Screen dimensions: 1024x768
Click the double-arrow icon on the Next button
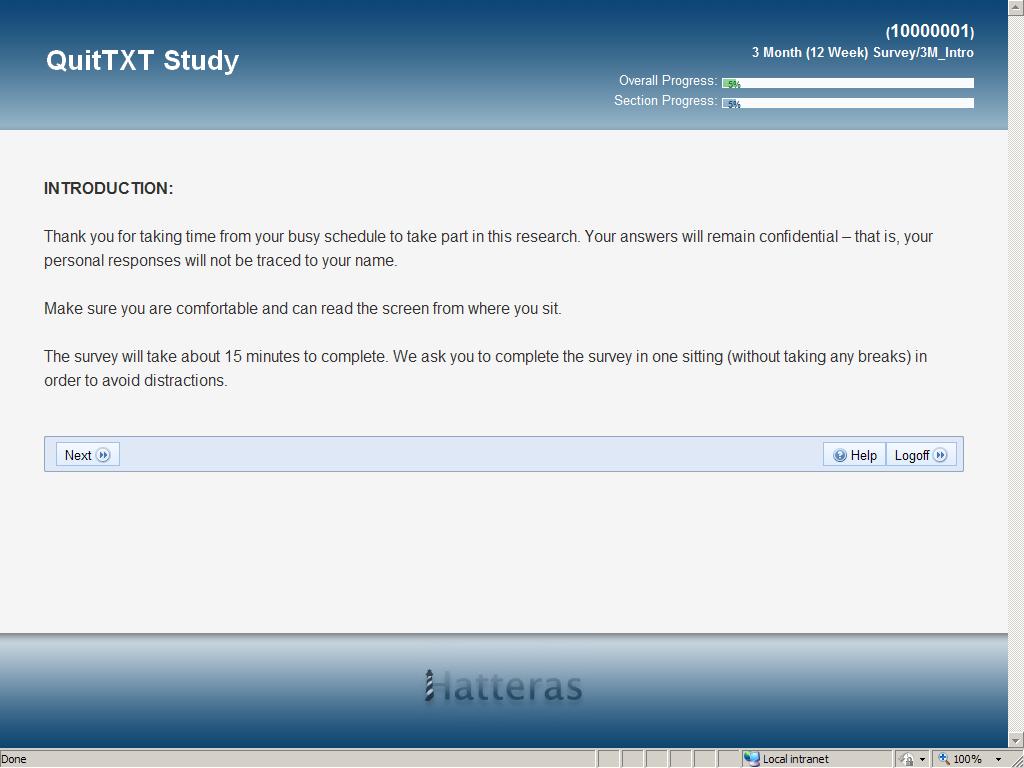103,455
